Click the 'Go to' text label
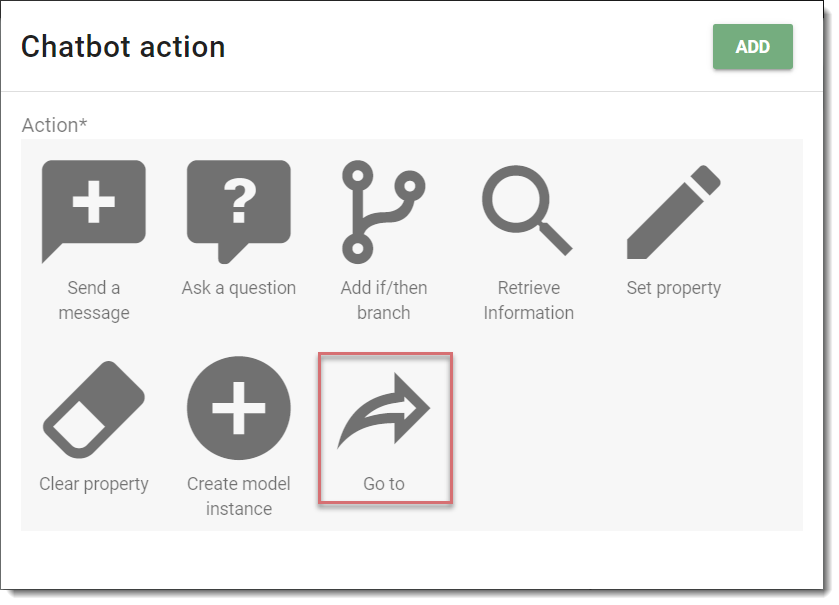Viewport: 839px width, 605px height. pyautogui.click(x=384, y=484)
